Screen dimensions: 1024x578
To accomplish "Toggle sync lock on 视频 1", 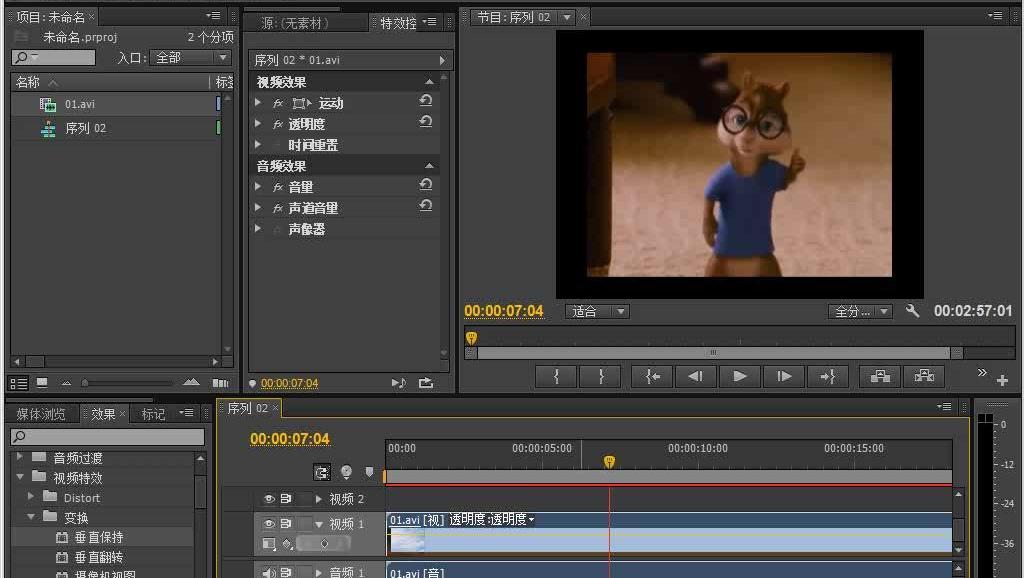I will pos(286,524).
